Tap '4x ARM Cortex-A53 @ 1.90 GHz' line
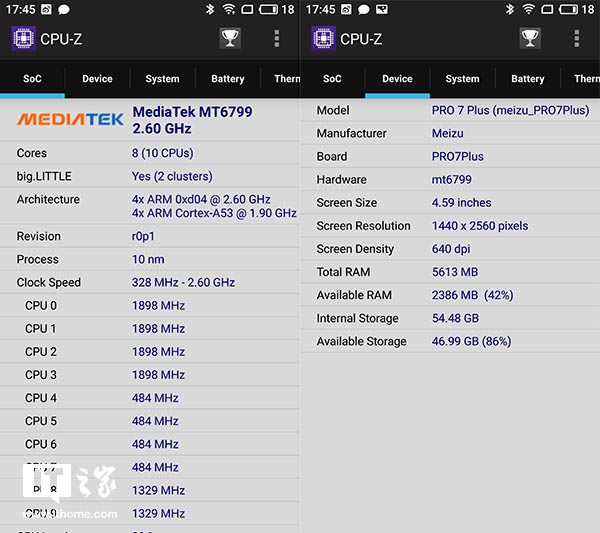Screen dimensions: 600x533 click(x=214, y=213)
